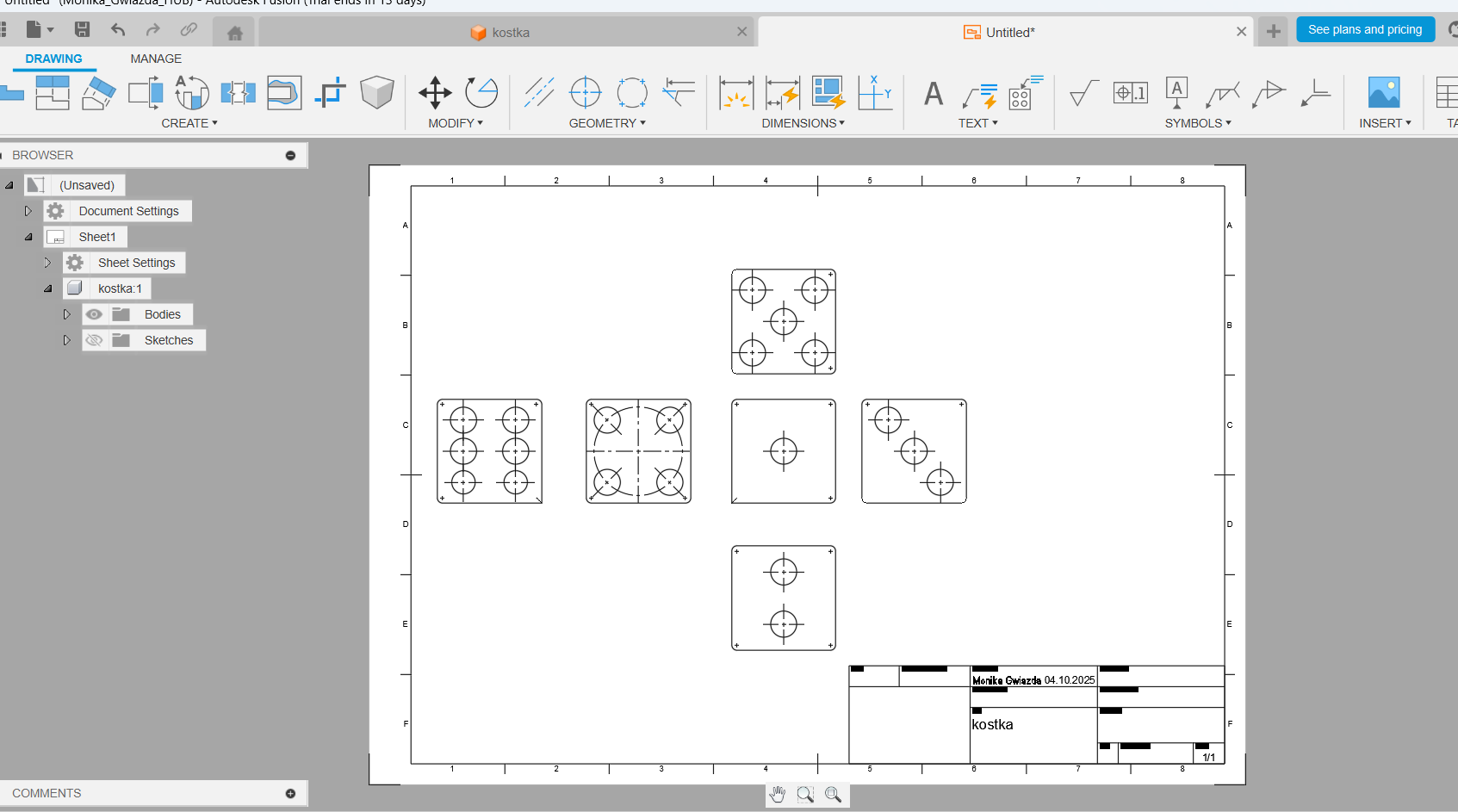Click the Centerline geometry tool

(x=539, y=92)
